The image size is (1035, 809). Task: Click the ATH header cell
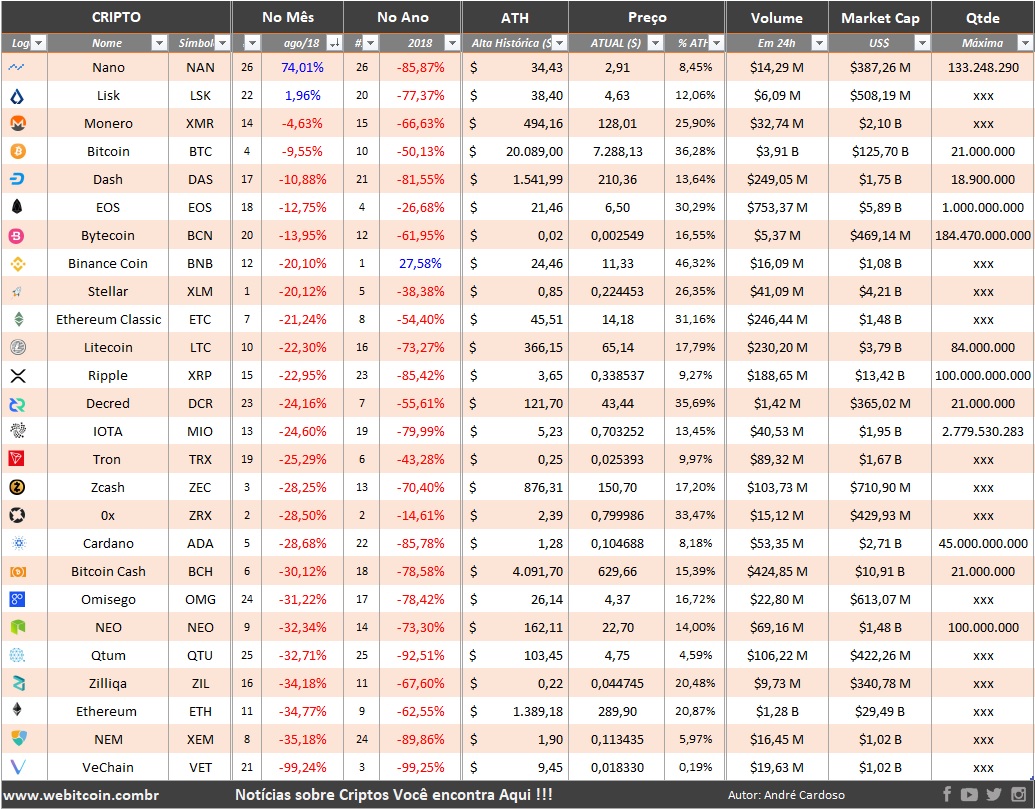[x=515, y=17]
